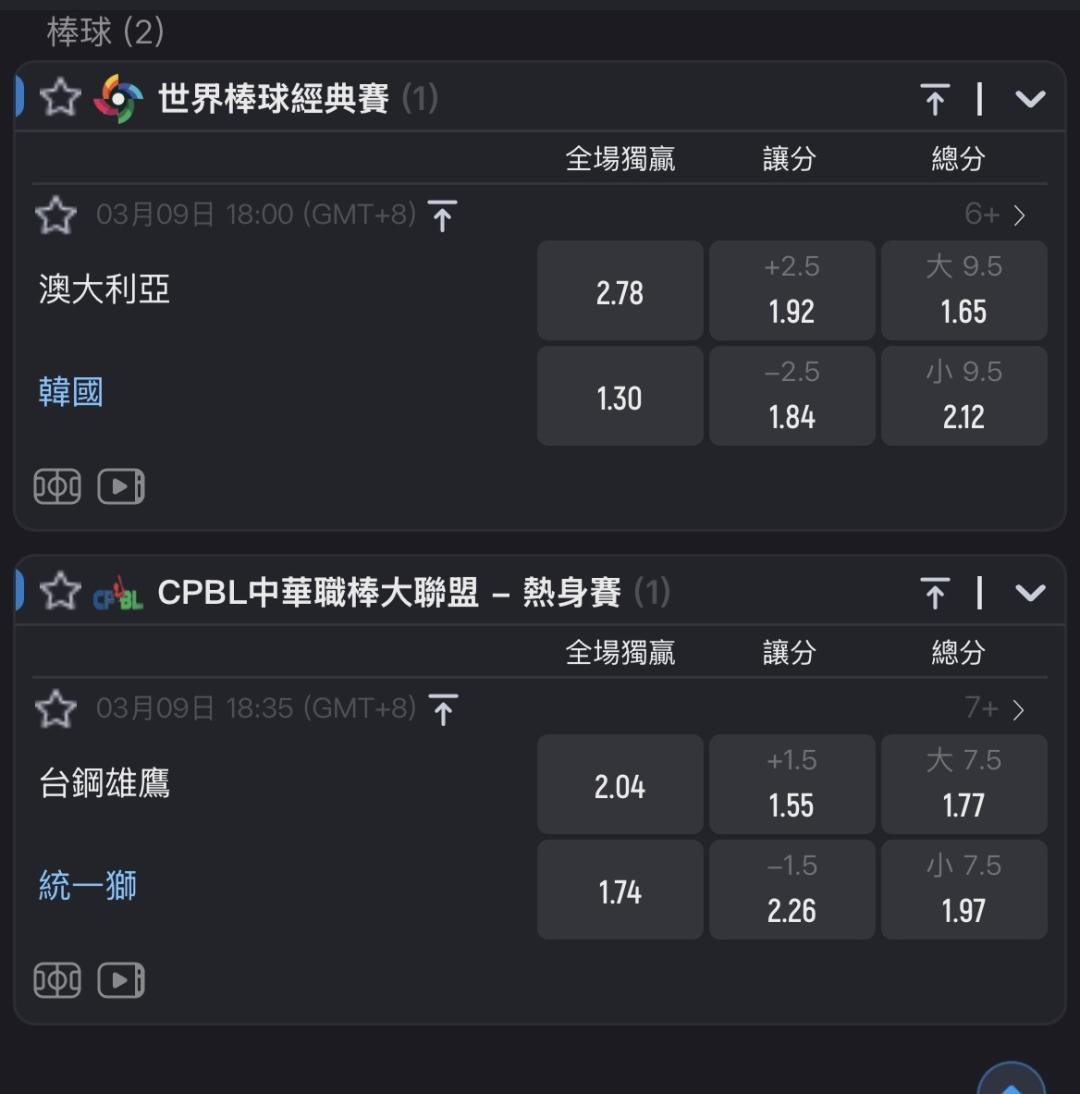Open 7+ more markets for 台鋼雄鷹 match
Screen dimensions: 1080x1094
[996, 709]
